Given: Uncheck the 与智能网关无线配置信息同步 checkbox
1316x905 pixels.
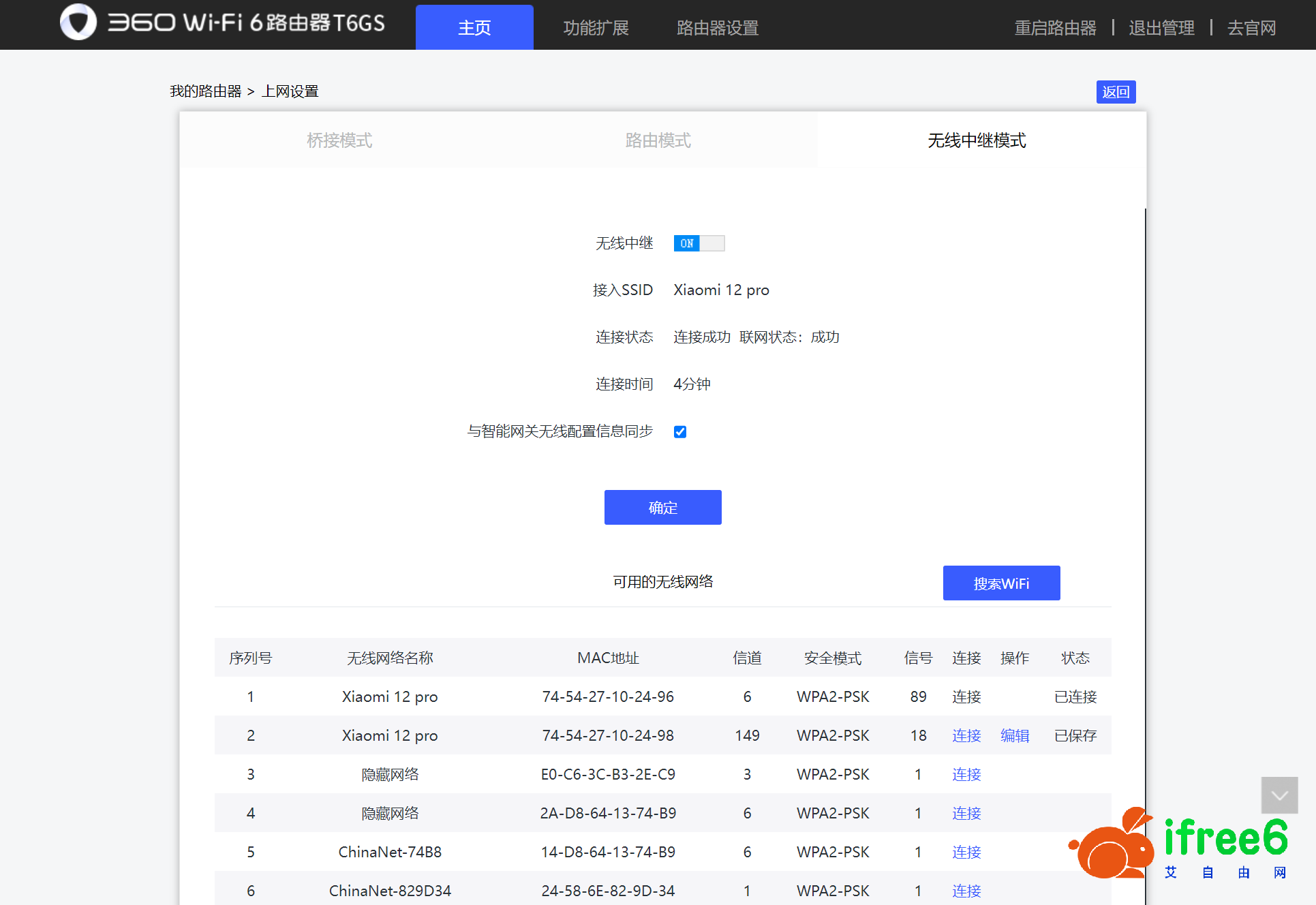Looking at the screenshot, I should tap(679, 431).
